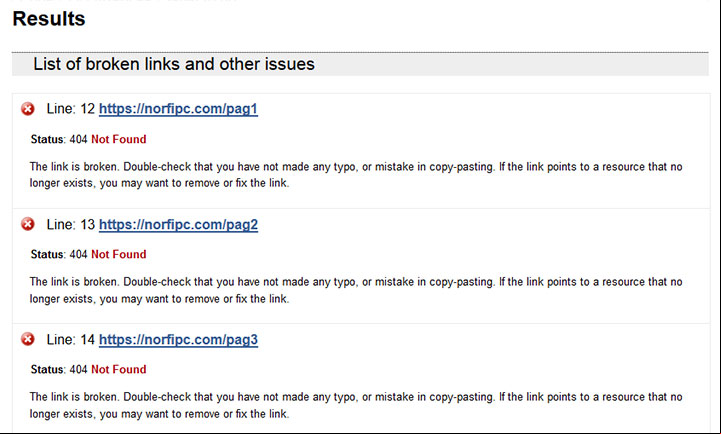Click the broken link description under pag1
721x434 pixels.
coord(356,175)
